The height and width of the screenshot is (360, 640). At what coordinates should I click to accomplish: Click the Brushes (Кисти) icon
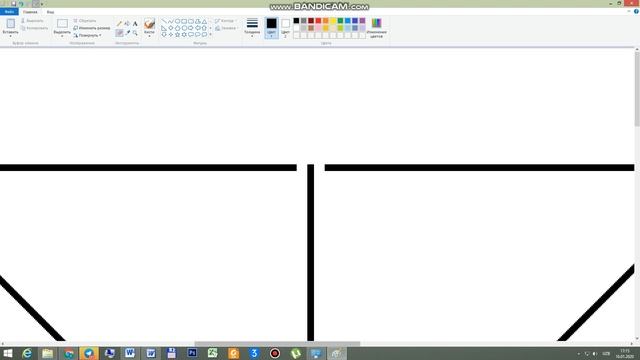tap(149, 23)
